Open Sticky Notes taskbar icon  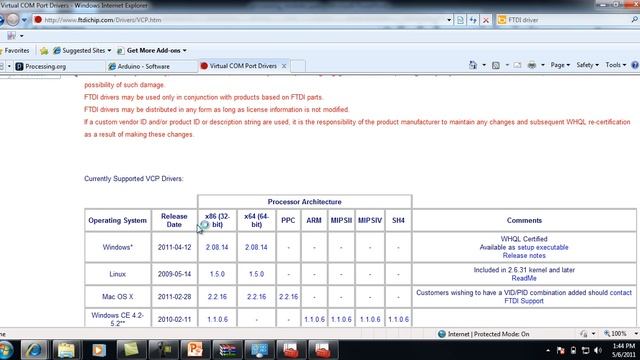pyautogui.click(x=131, y=350)
